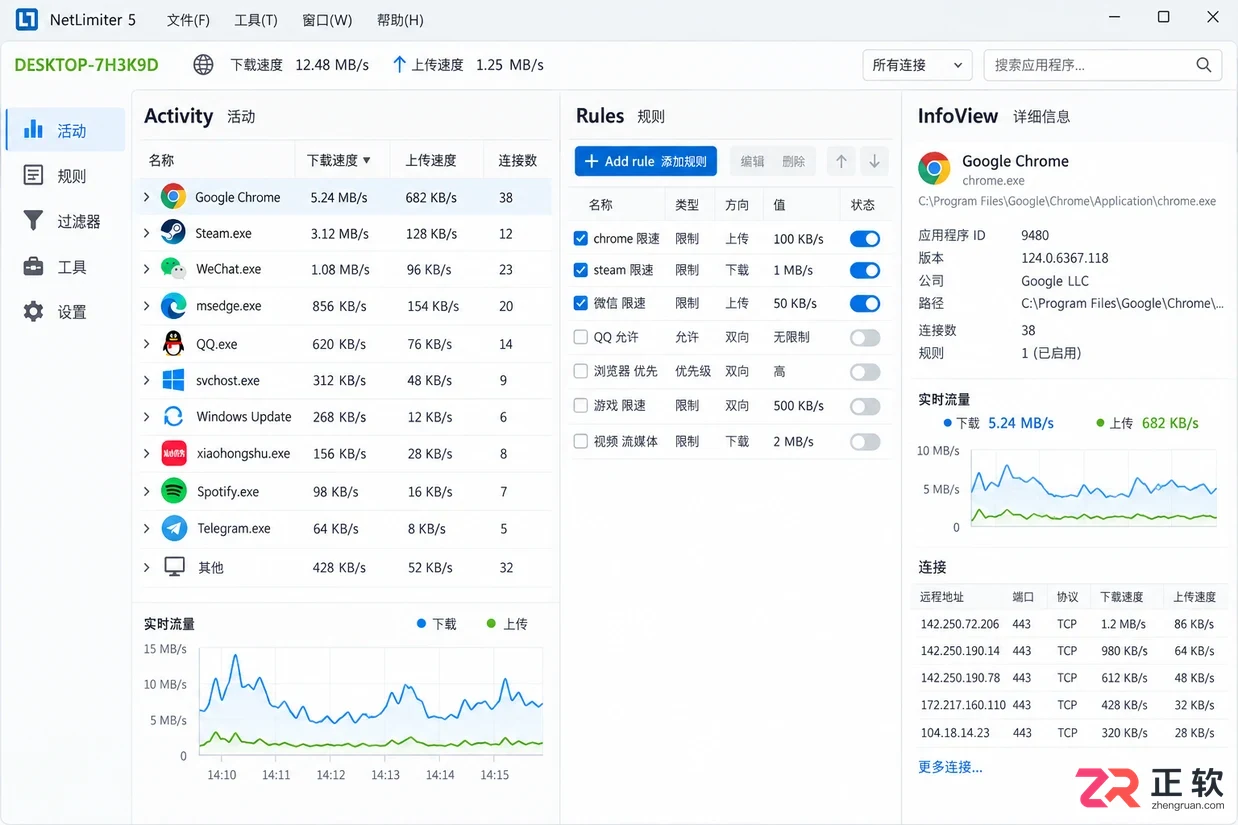Screen dimensions: 1238x825
Task: Open the 窗口(W) menu
Action: [x=327, y=20]
